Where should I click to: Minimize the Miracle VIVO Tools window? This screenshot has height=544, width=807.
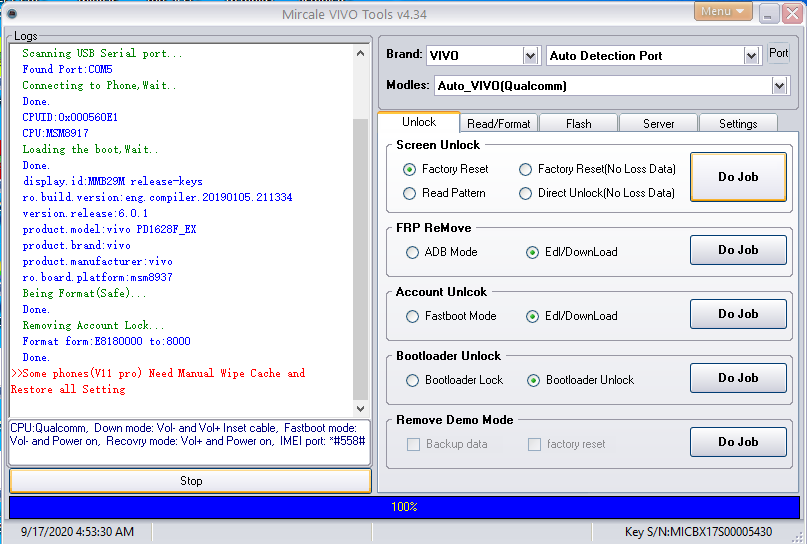768,14
